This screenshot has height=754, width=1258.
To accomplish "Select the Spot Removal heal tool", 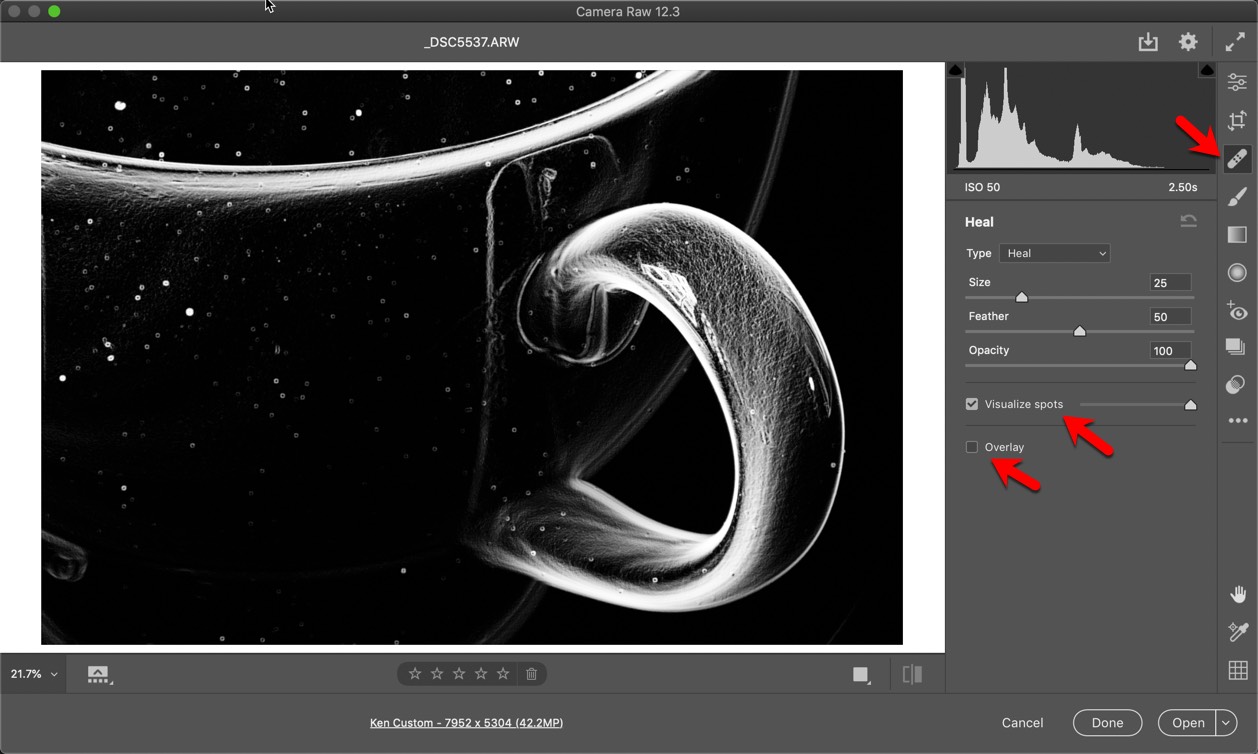I will pos(1237,159).
